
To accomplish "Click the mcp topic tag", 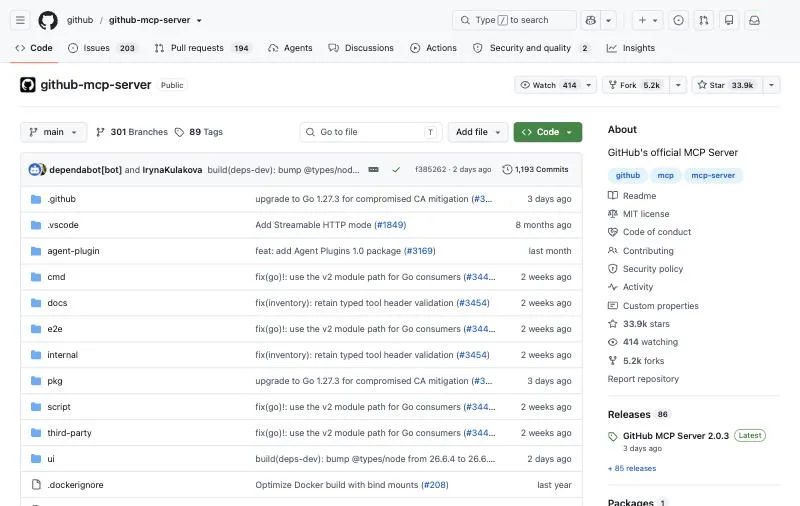I will pyautogui.click(x=665, y=175).
